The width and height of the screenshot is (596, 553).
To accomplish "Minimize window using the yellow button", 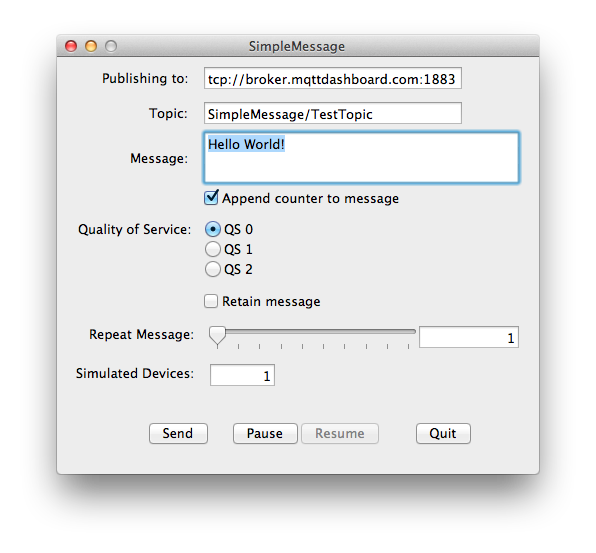I will click(x=91, y=46).
